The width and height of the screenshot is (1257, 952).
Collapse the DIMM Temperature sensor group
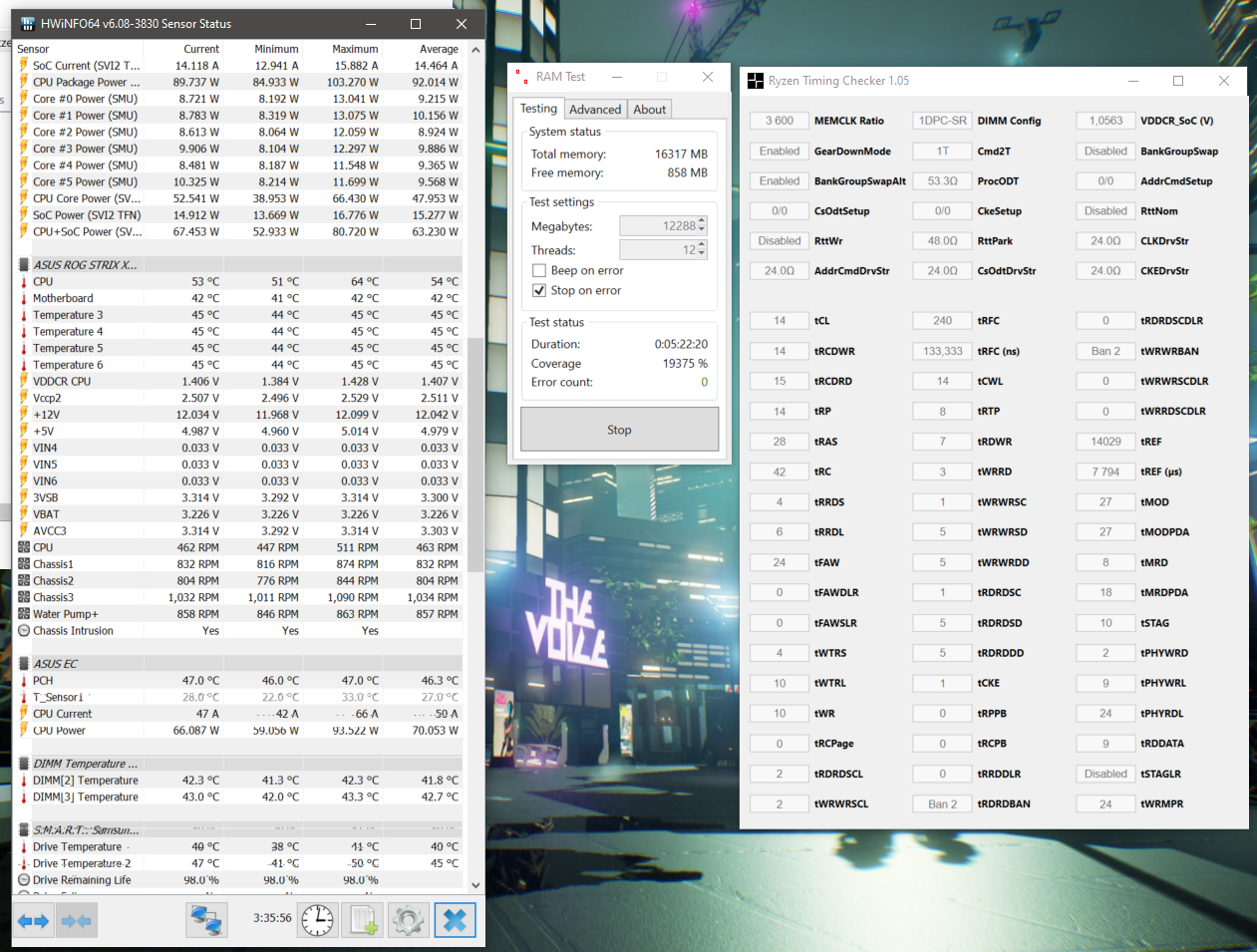coord(24,764)
